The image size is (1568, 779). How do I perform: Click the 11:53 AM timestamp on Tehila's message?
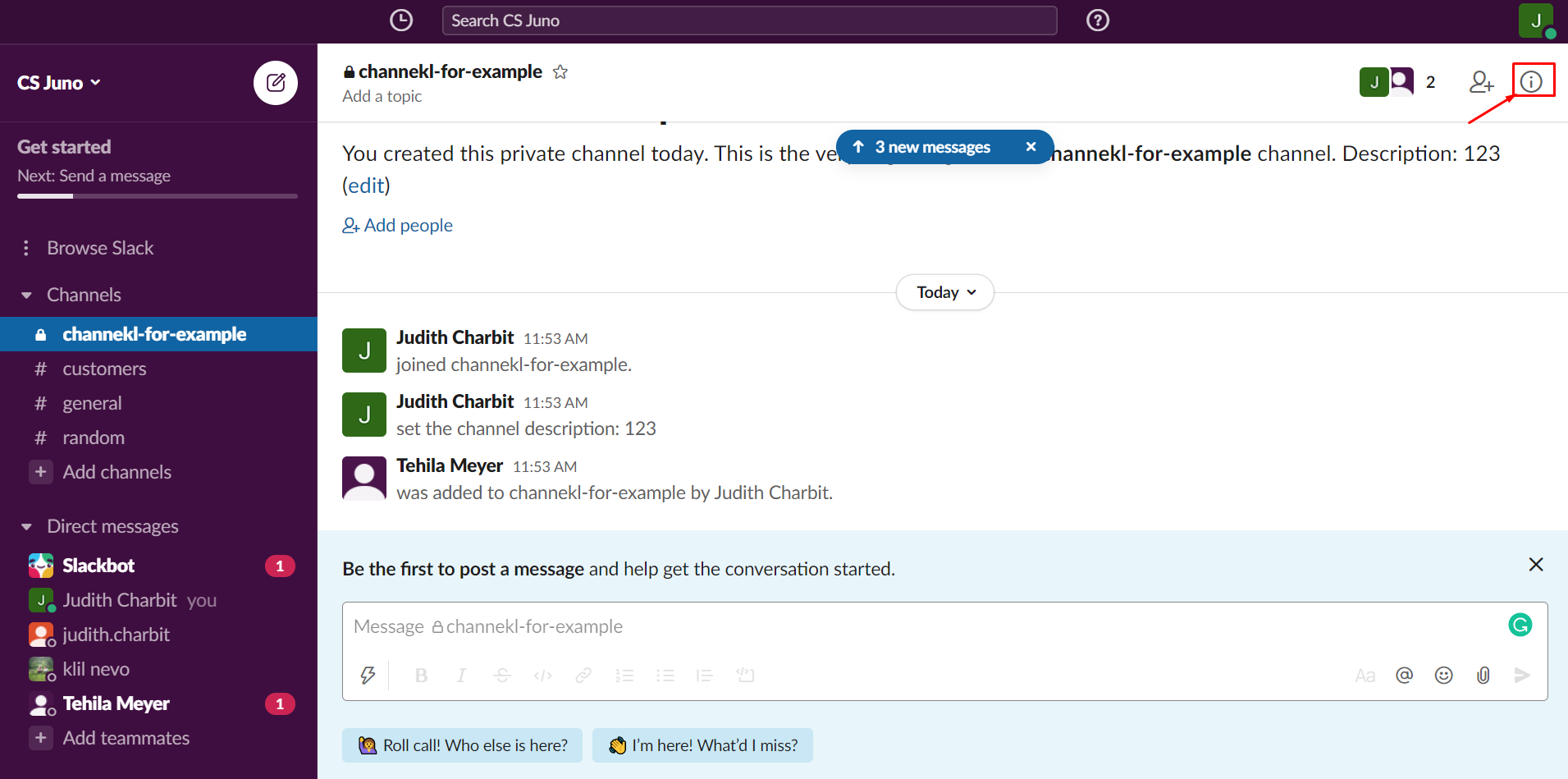[545, 466]
